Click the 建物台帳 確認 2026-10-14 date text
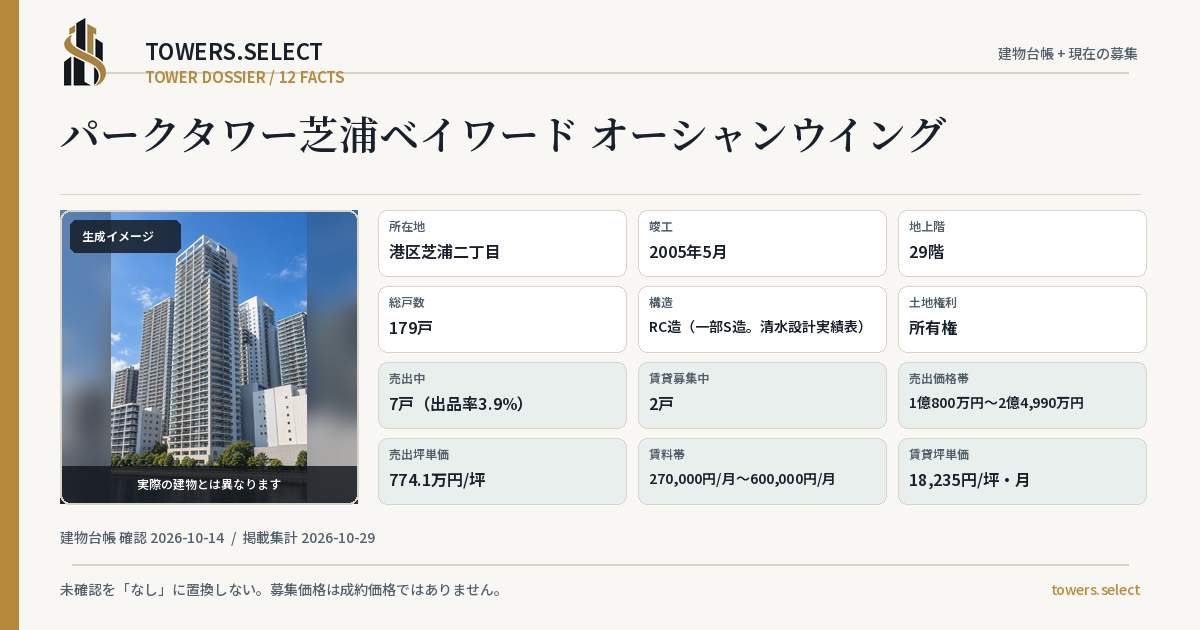Viewport: 1200px width, 630px height. tap(142, 538)
